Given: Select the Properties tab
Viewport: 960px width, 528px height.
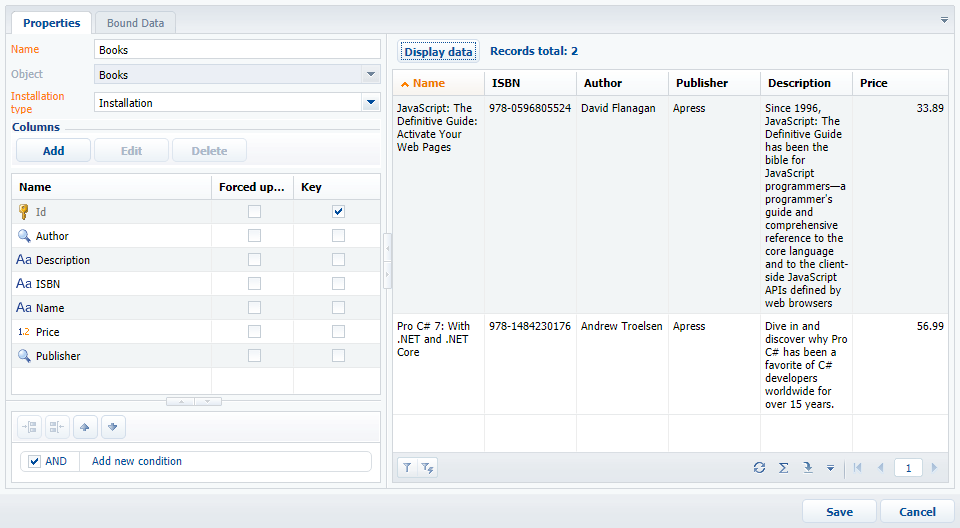Looking at the screenshot, I should coord(51,22).
